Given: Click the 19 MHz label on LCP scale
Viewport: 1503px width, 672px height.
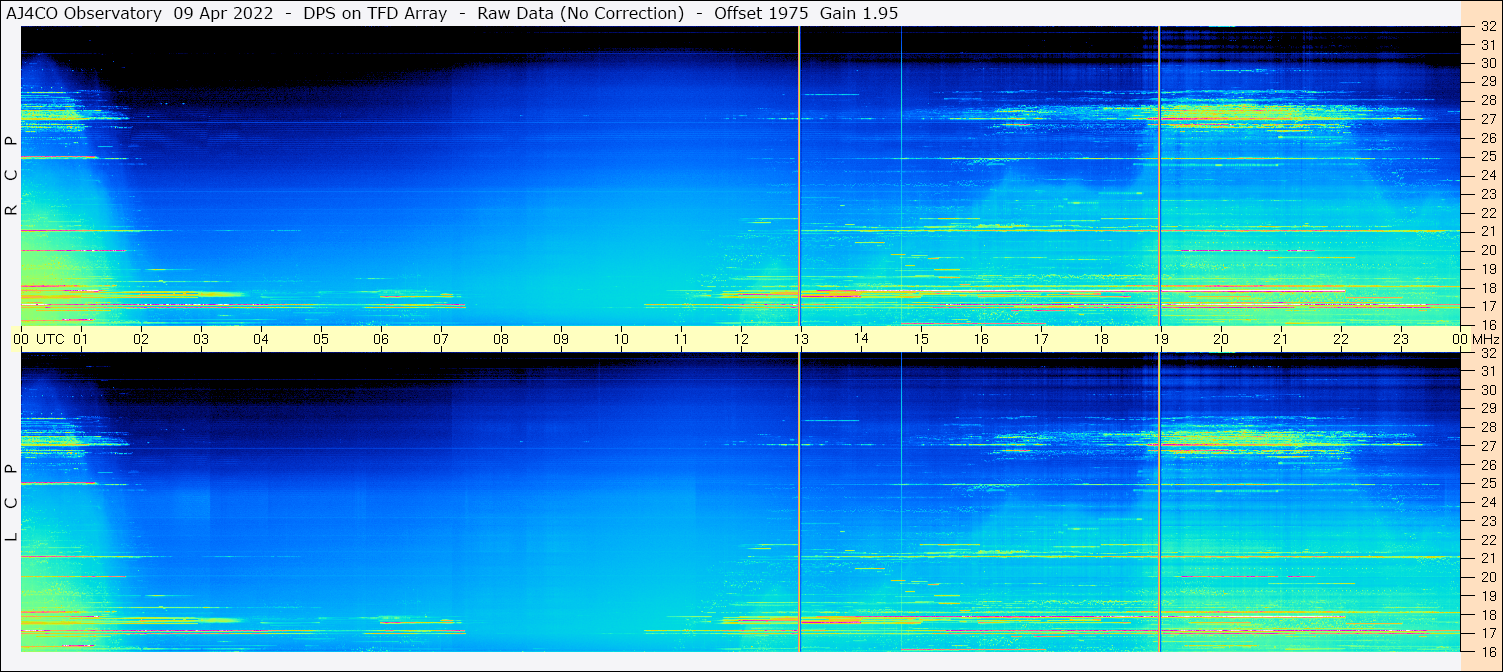Looking at the screenshot, I should 1488,596.
